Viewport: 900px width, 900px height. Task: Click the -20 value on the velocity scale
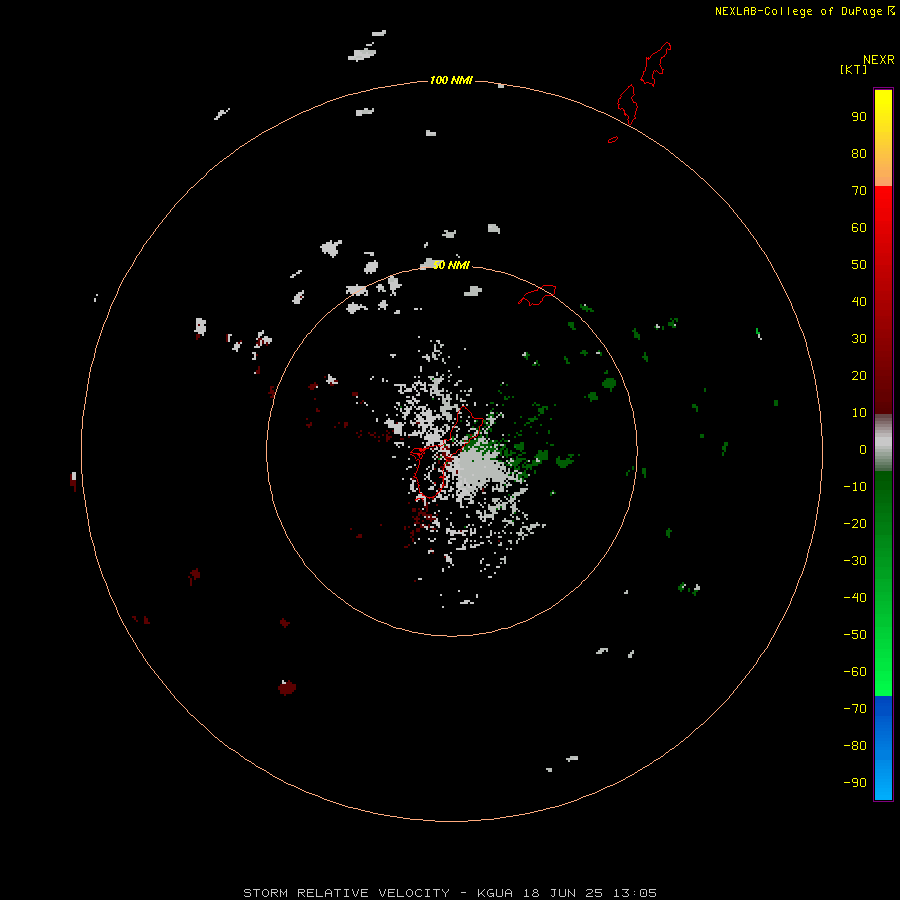[855, 523]
